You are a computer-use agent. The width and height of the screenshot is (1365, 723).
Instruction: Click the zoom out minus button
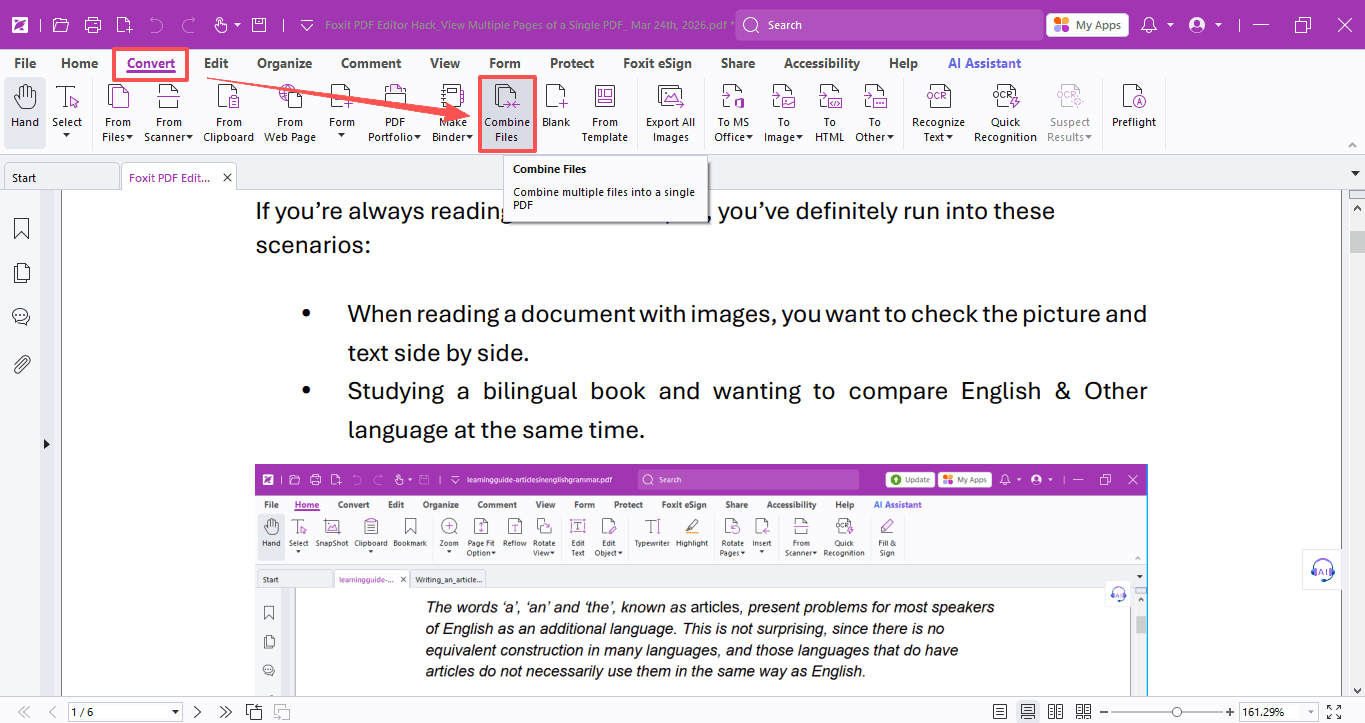(x=1103, y=712)
